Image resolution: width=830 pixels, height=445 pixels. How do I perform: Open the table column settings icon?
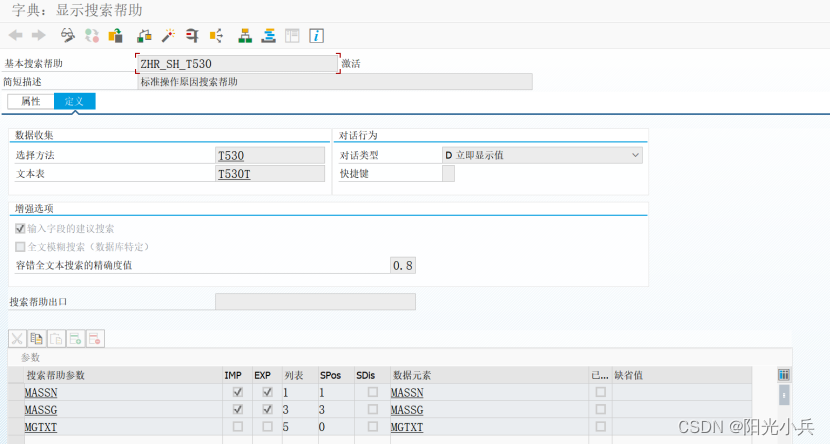[x=784, y=375]
